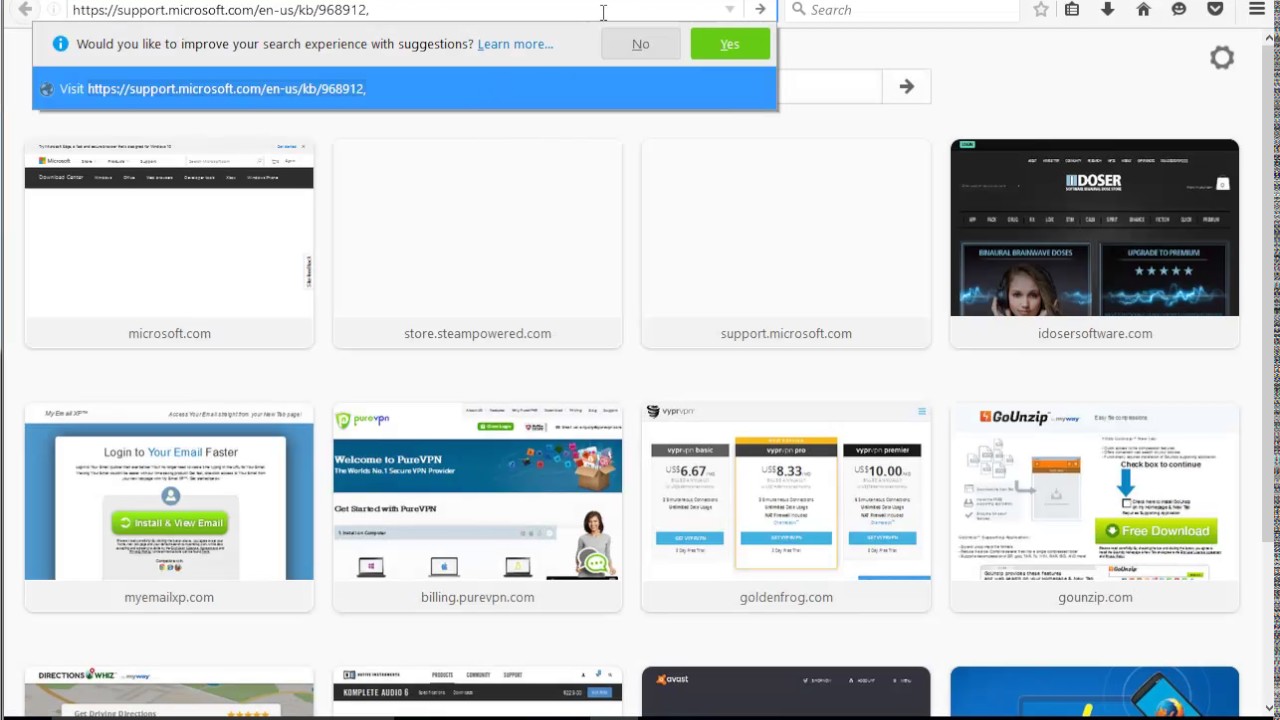Click the idosersoftware.com label

click(x=1095, y=333)
